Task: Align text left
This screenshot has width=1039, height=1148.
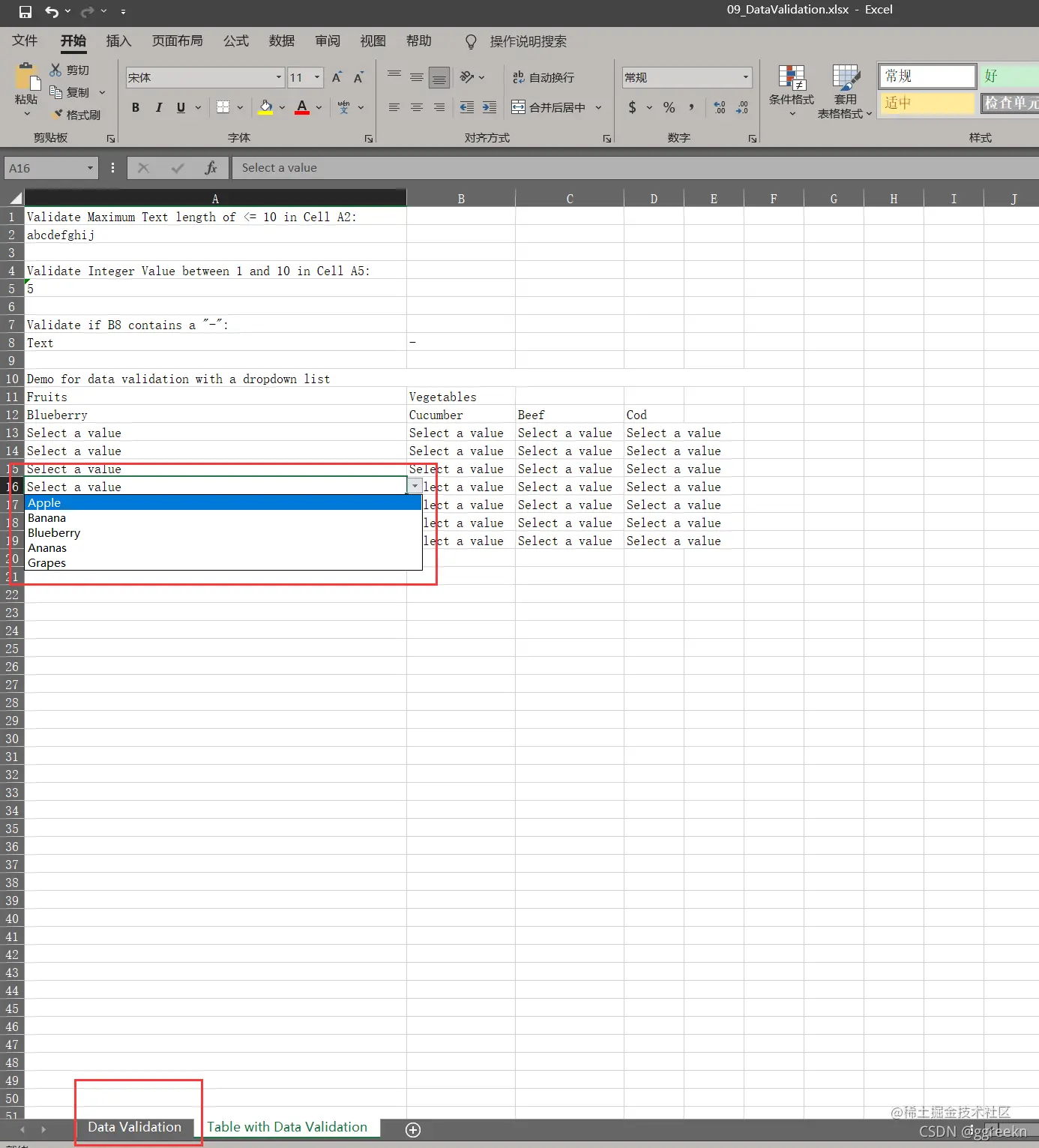Action: (x=394, y=107)
